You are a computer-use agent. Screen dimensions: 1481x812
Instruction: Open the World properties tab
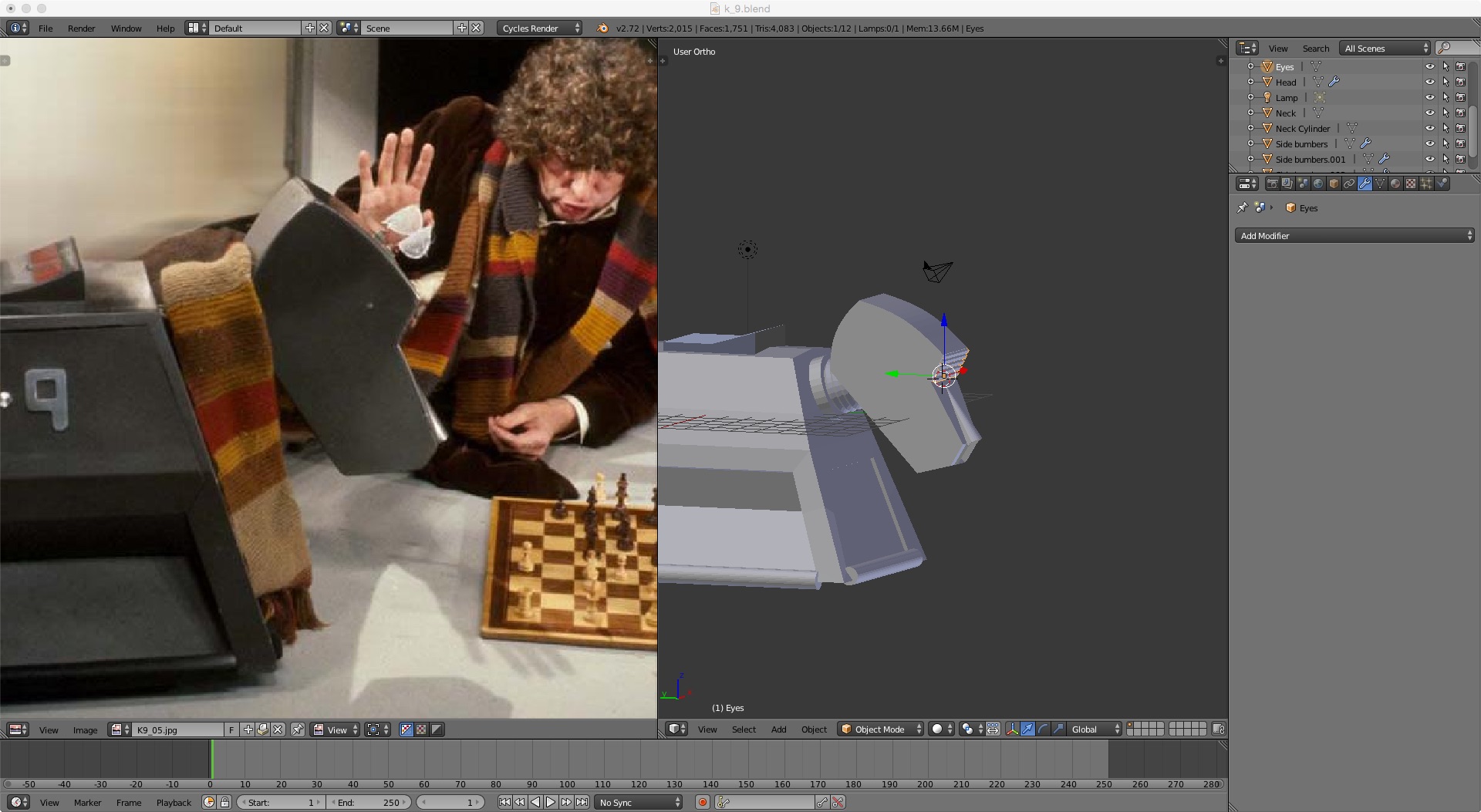1318,184
